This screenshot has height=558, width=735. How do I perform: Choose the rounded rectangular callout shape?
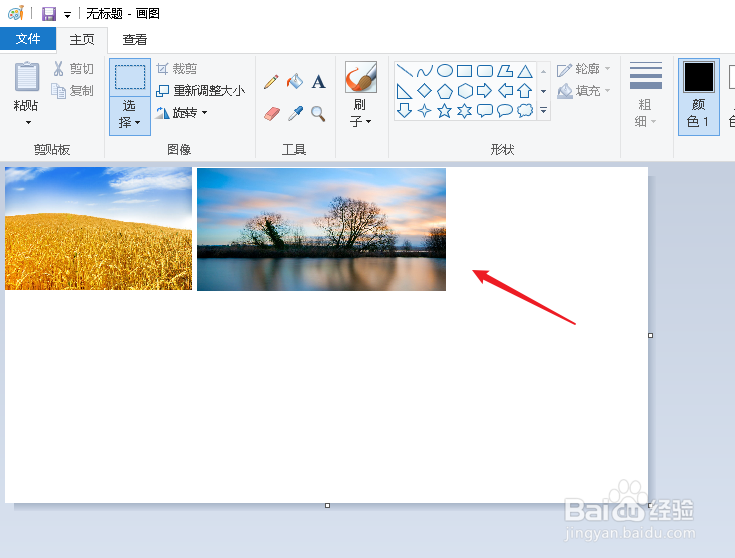485,111
